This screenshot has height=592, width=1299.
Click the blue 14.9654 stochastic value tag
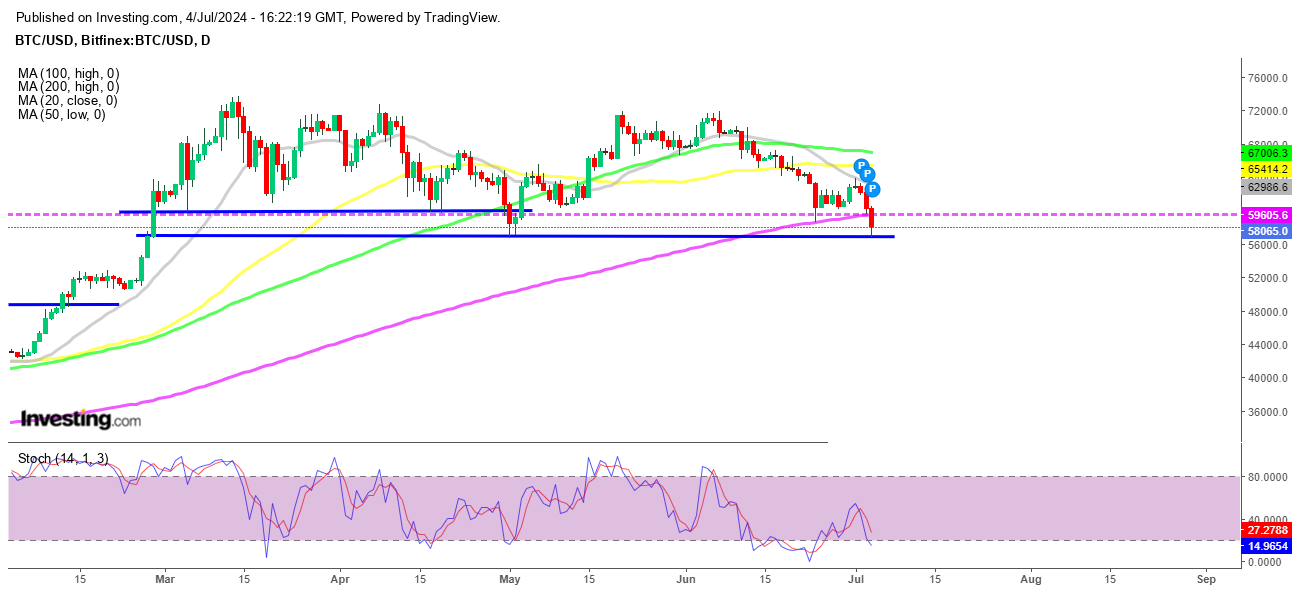click(1268, 547)
